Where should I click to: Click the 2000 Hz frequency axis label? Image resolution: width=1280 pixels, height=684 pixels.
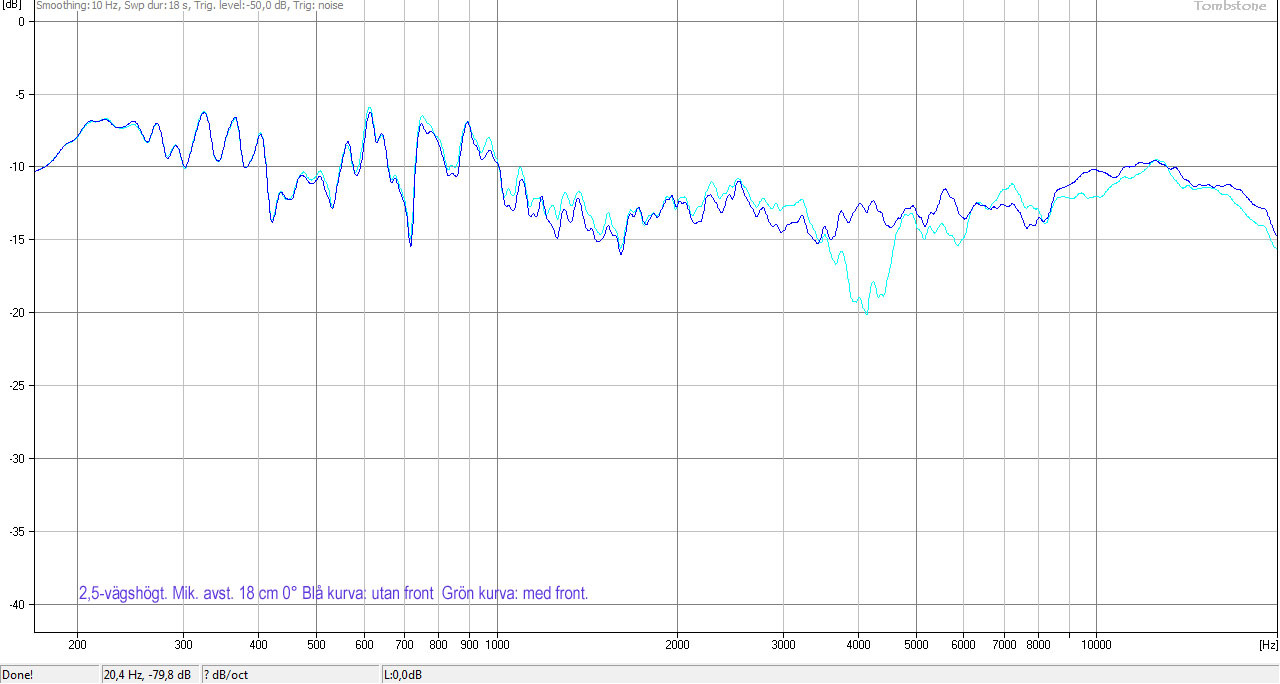[x=677, y=645]
